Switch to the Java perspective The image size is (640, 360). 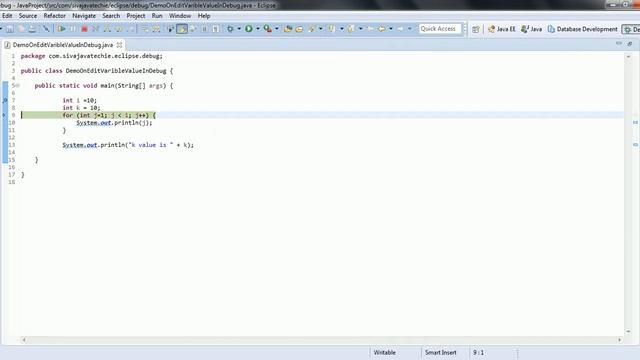pos(531,29)
